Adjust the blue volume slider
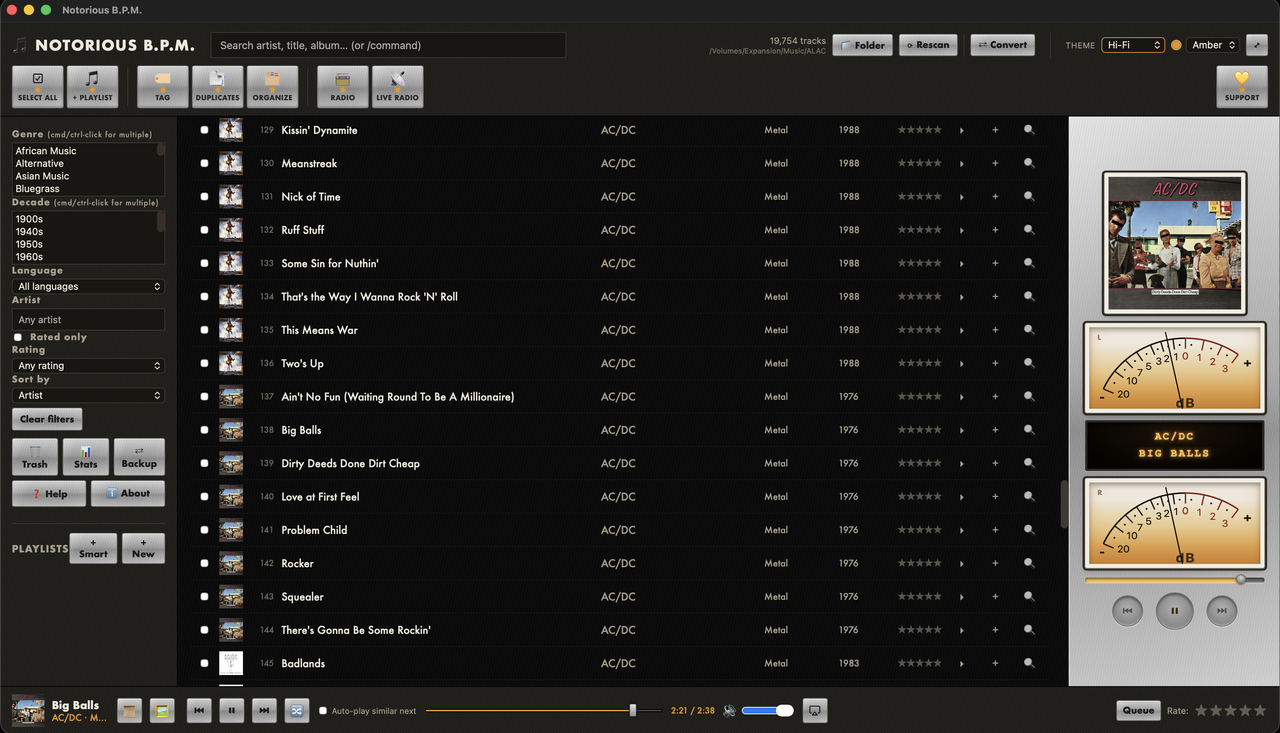Screen dimensions: 1280x733 tap(767, 710)
